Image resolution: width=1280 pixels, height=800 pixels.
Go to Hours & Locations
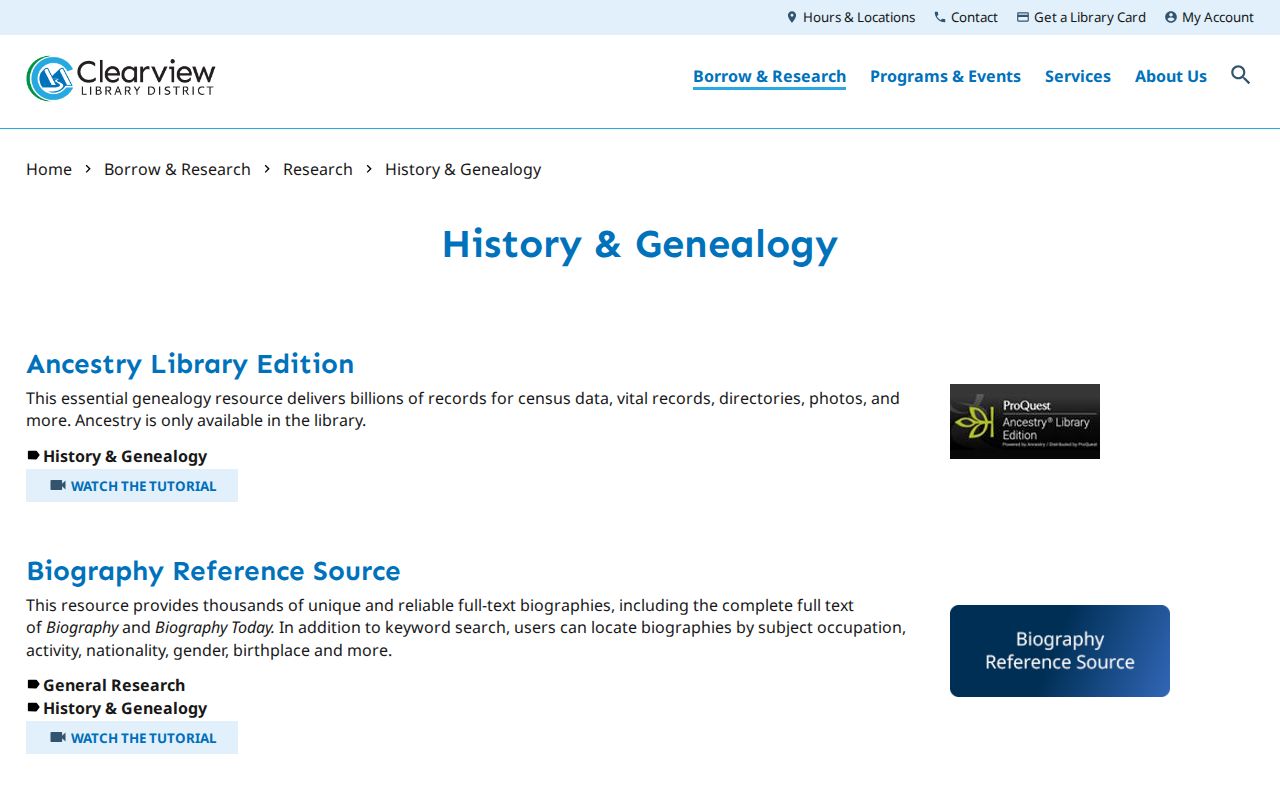(x=859, y=17)
